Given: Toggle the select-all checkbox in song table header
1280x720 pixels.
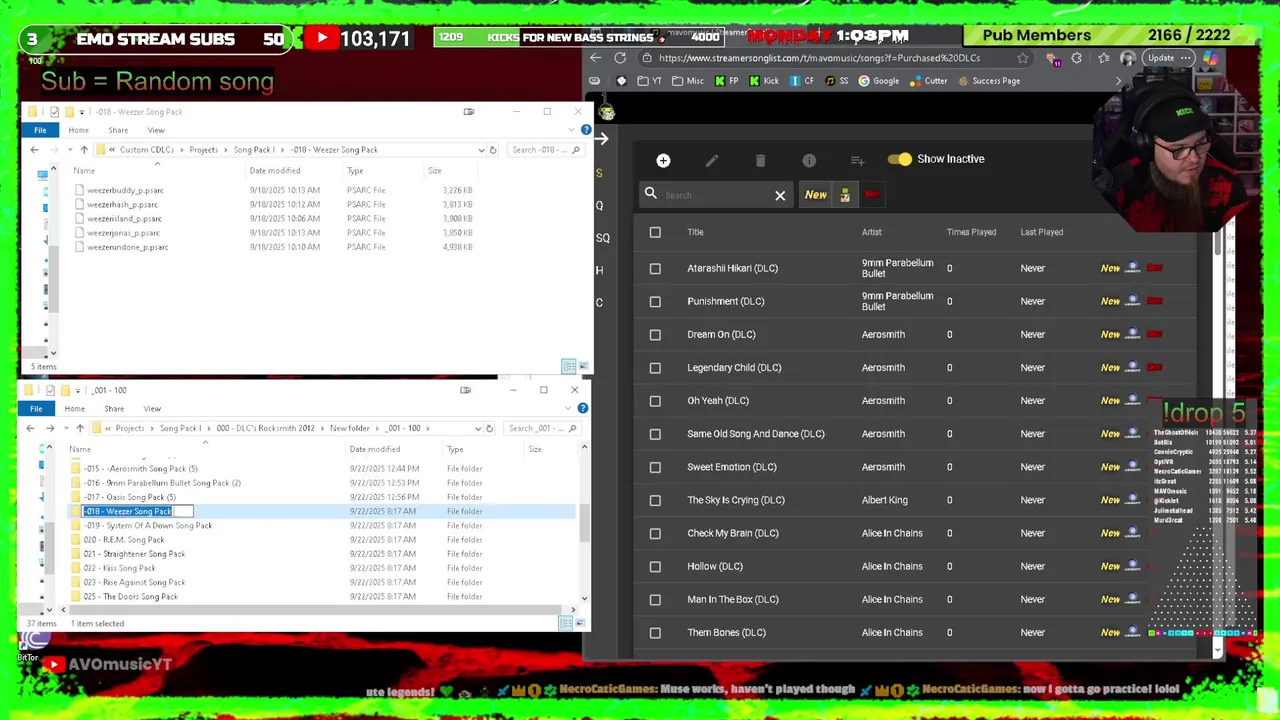Looking at the screenshot, I should point(655,232).
